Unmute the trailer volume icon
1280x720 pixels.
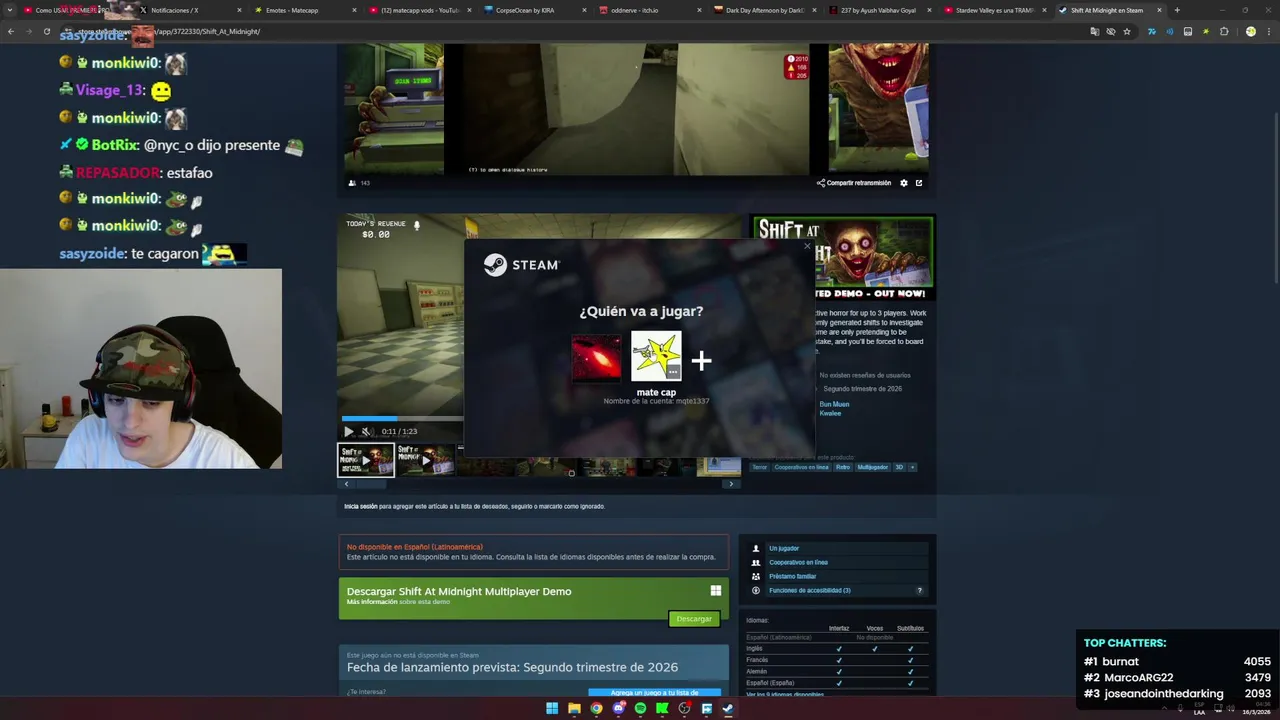[x=366, y=432]
